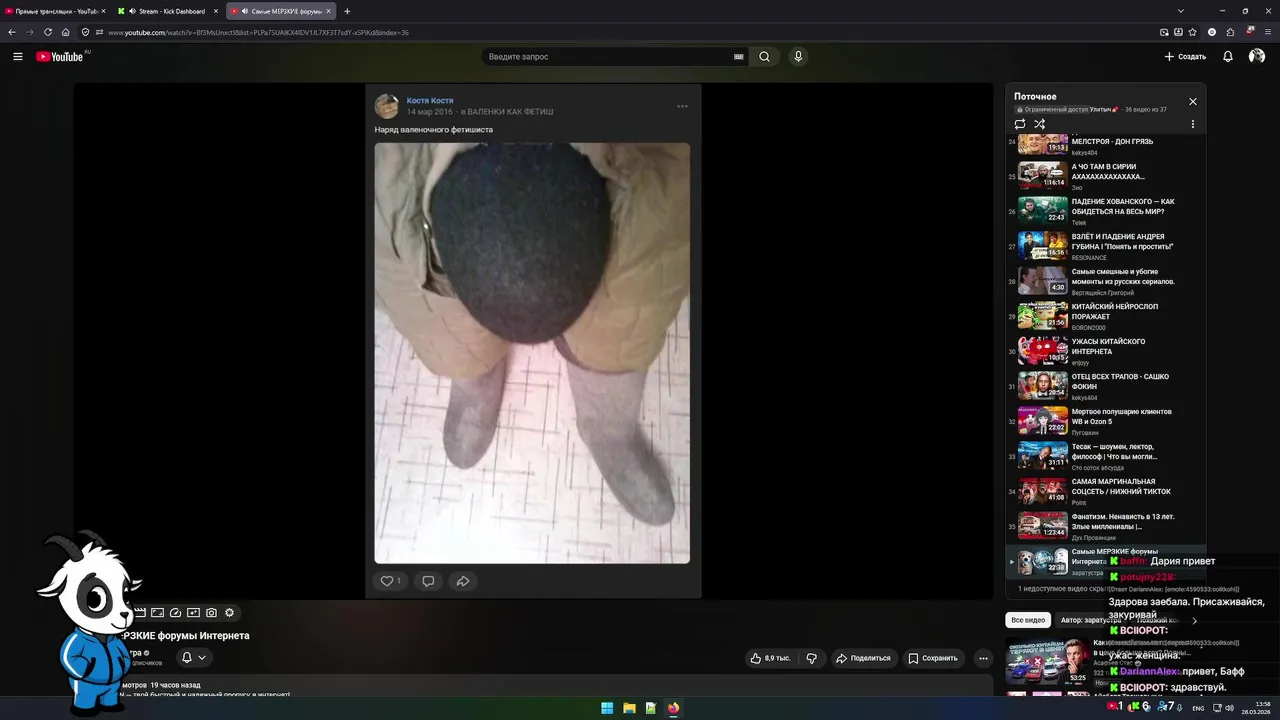Switch to Stream - Kick Dashboard tab
This screenshot has height=720, width=1280.
pyautogui.click(x=167, y=11)
